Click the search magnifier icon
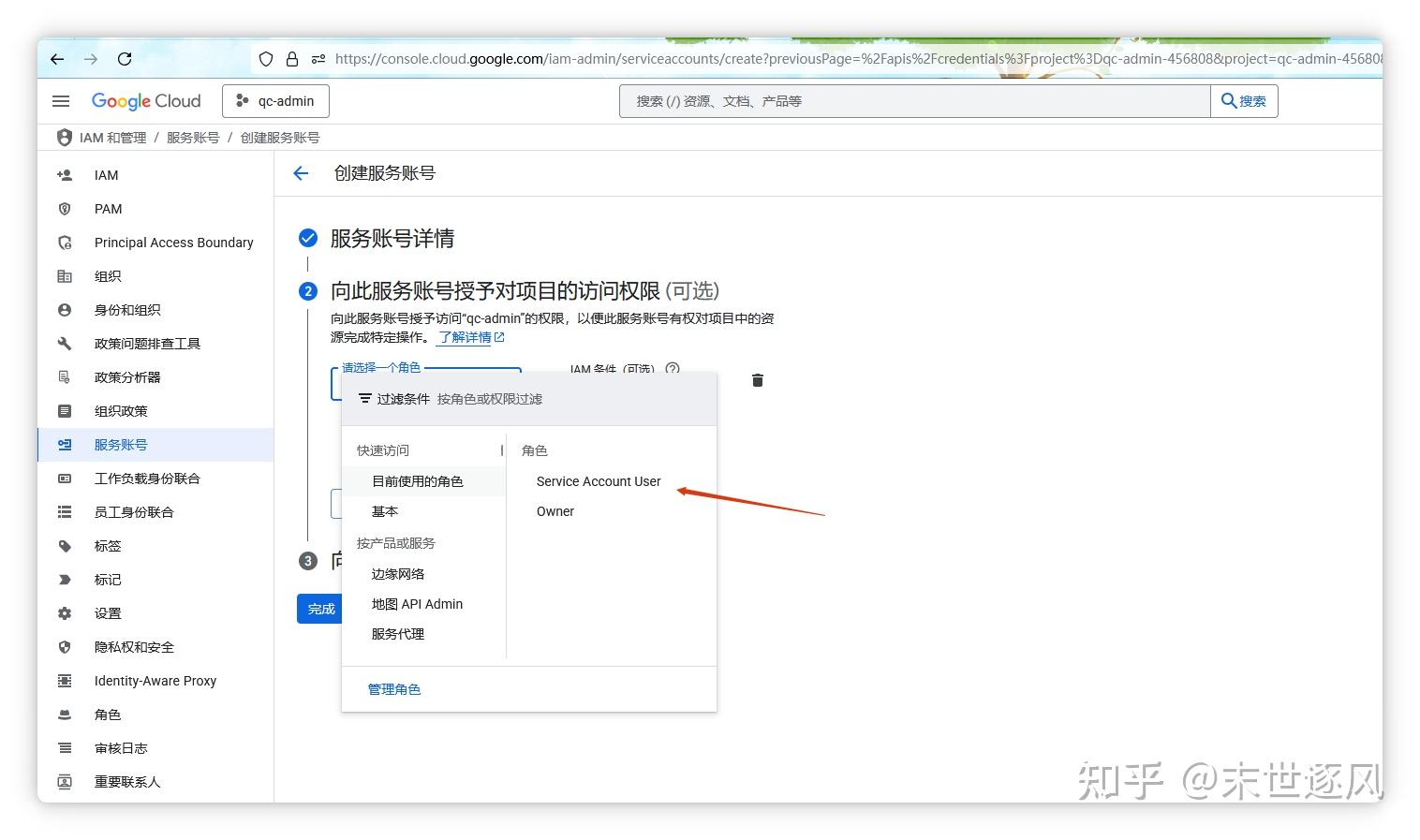This screenshot has width=1420, height=840. (1231, 100)
